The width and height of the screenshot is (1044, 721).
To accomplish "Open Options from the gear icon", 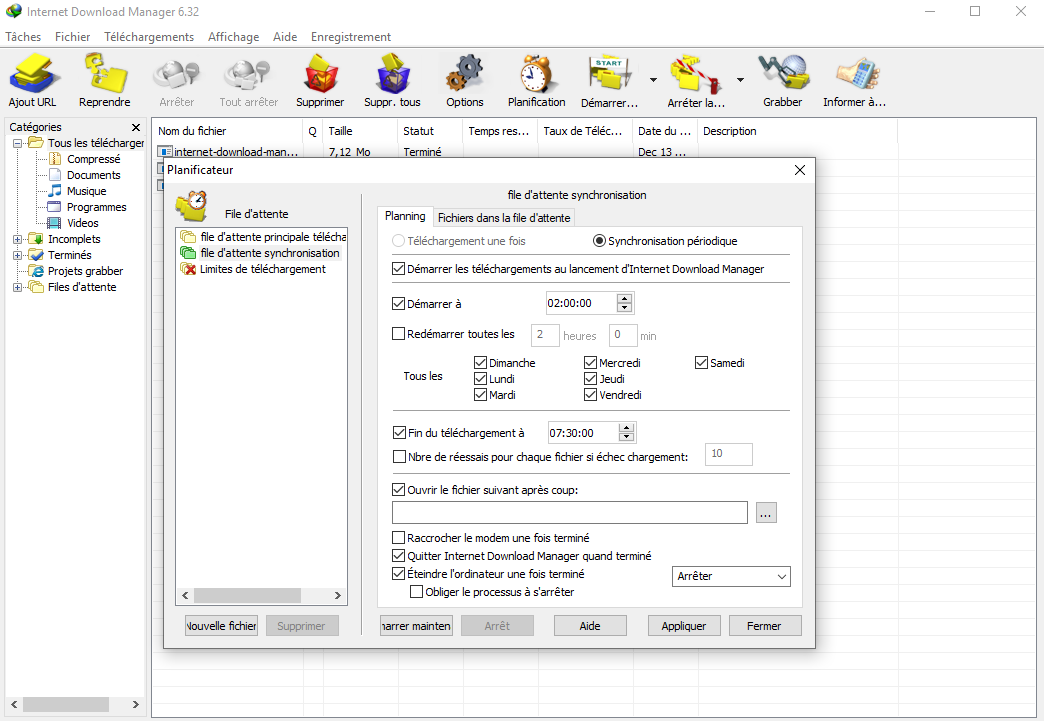I will click(x=465, y=74).
